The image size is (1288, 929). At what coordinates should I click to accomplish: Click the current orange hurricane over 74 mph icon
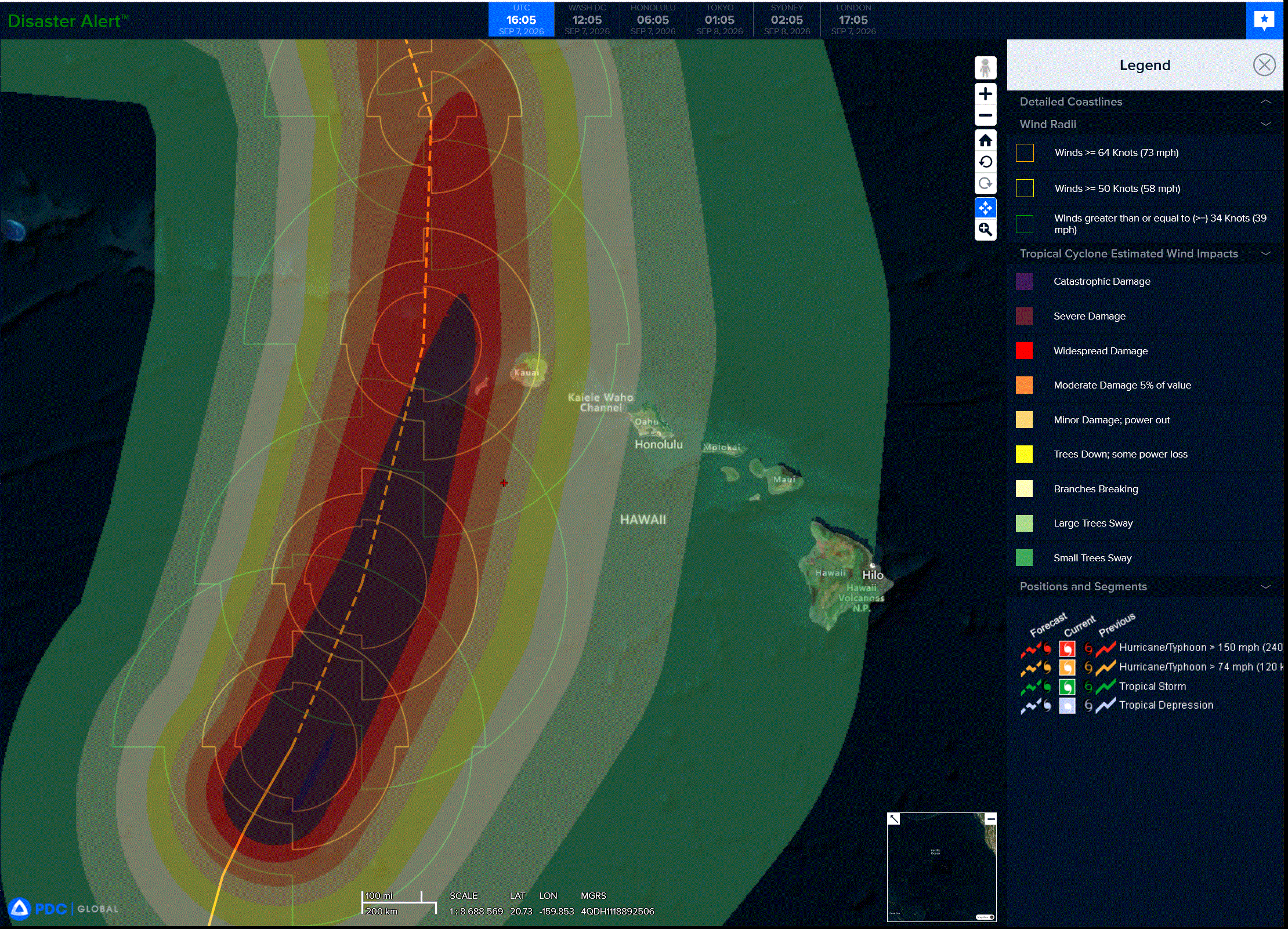1067,667
